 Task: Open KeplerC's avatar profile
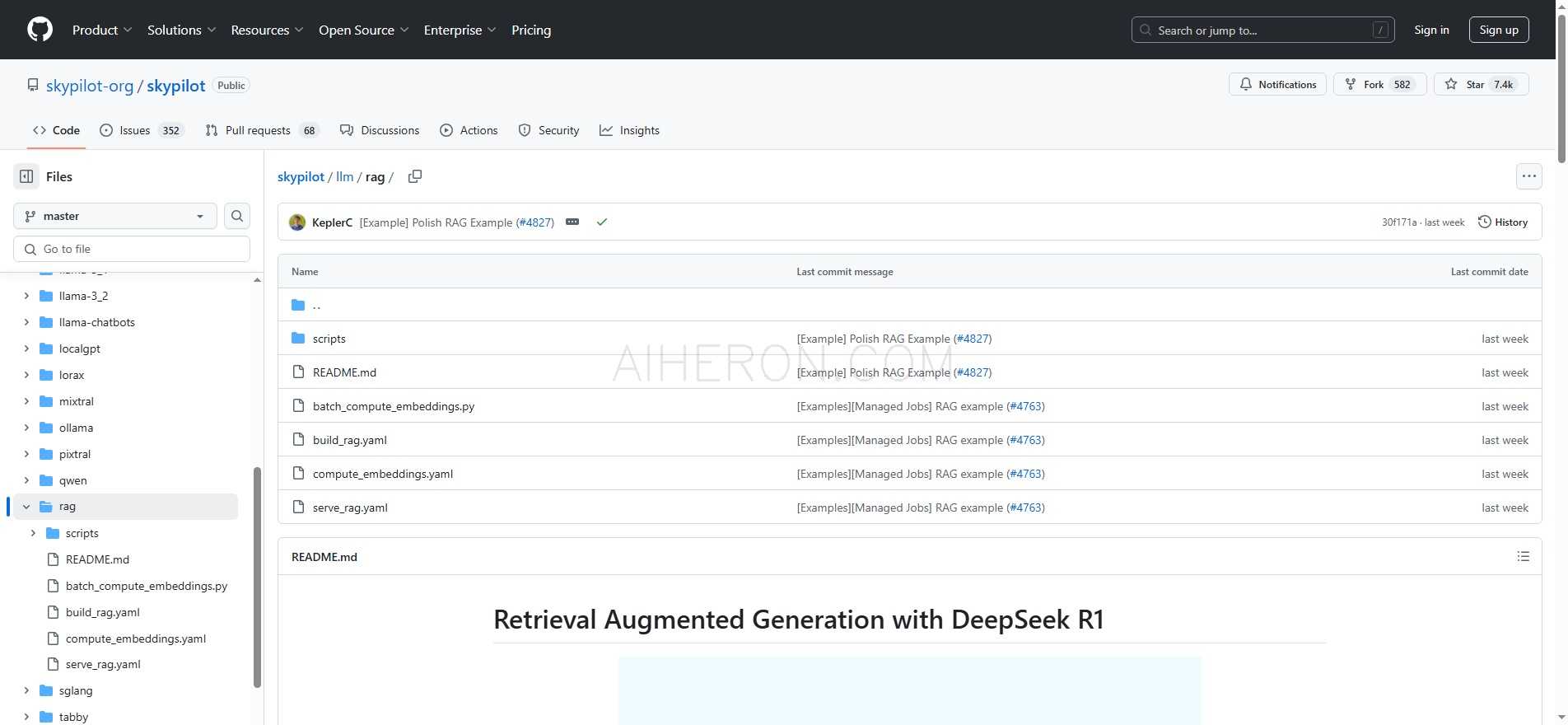[x=297, y=222]
